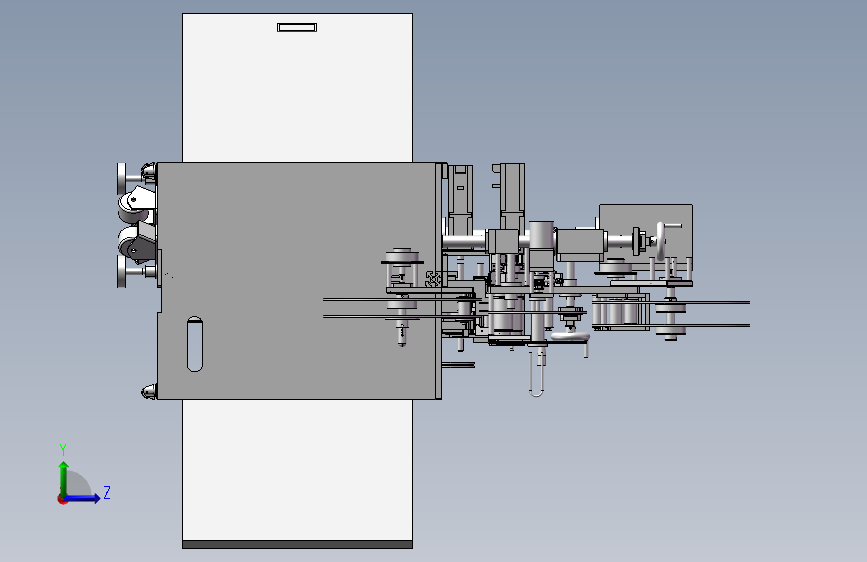Screen dimensions: 867x562
Task: Click the blue Z axis arrow of triad
Action: click(x=83, y=498)
